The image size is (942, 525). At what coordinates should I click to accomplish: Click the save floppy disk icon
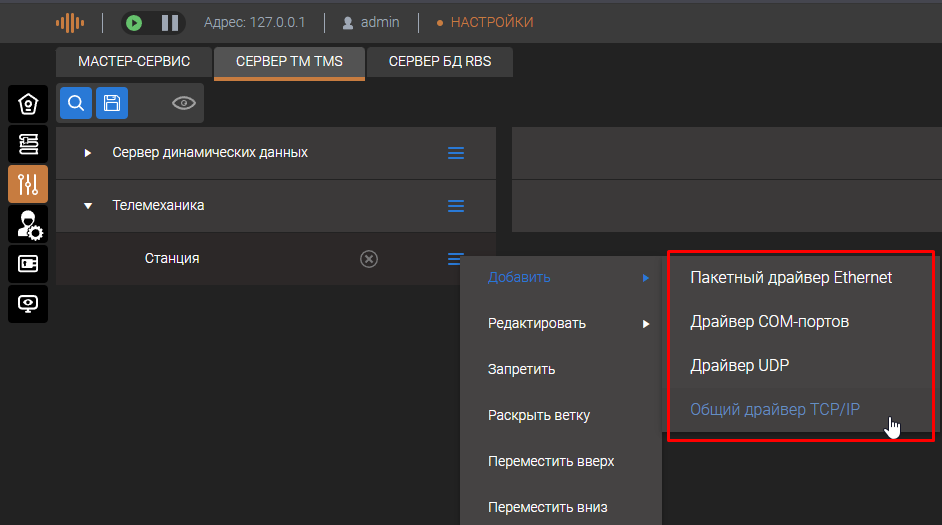pyautogui.click(x=112, y=103)
